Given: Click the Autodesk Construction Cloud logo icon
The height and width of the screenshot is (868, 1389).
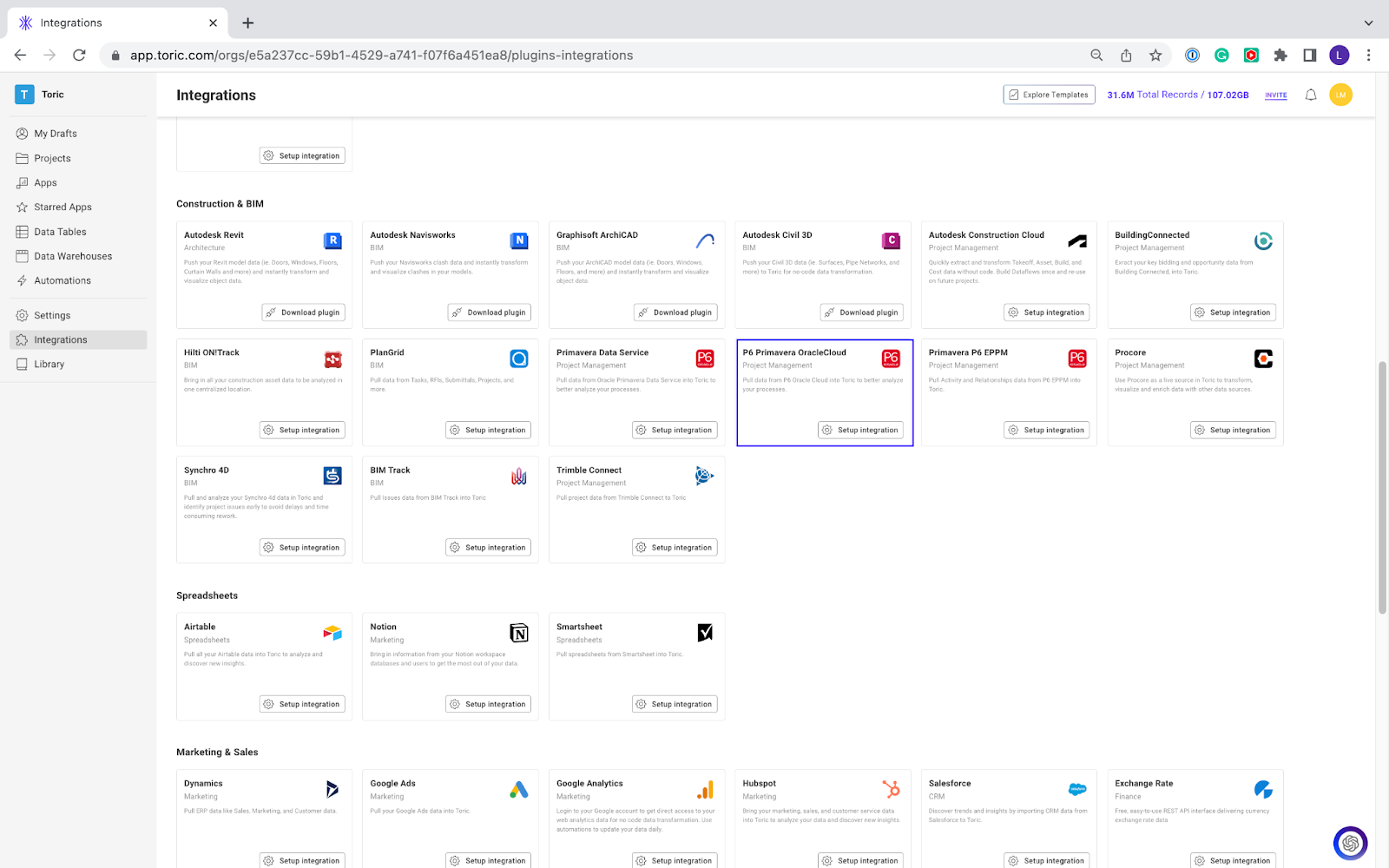Looking at the screenshot, I should tap(1077, 240).
